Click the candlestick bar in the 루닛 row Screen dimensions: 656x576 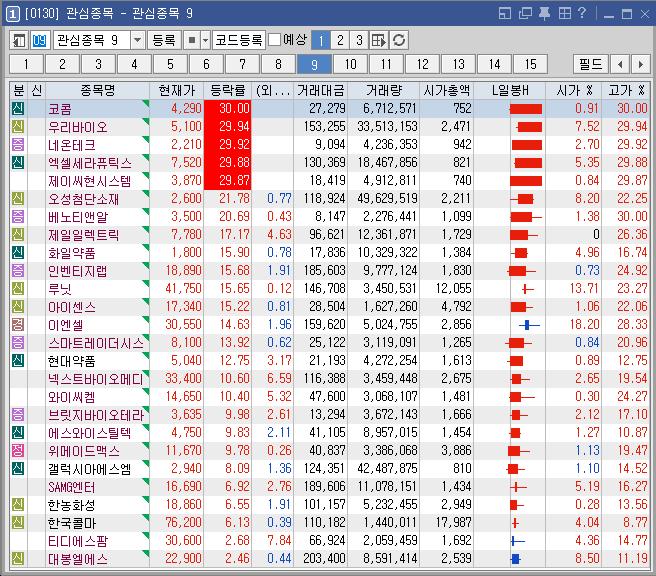[528, 289]
